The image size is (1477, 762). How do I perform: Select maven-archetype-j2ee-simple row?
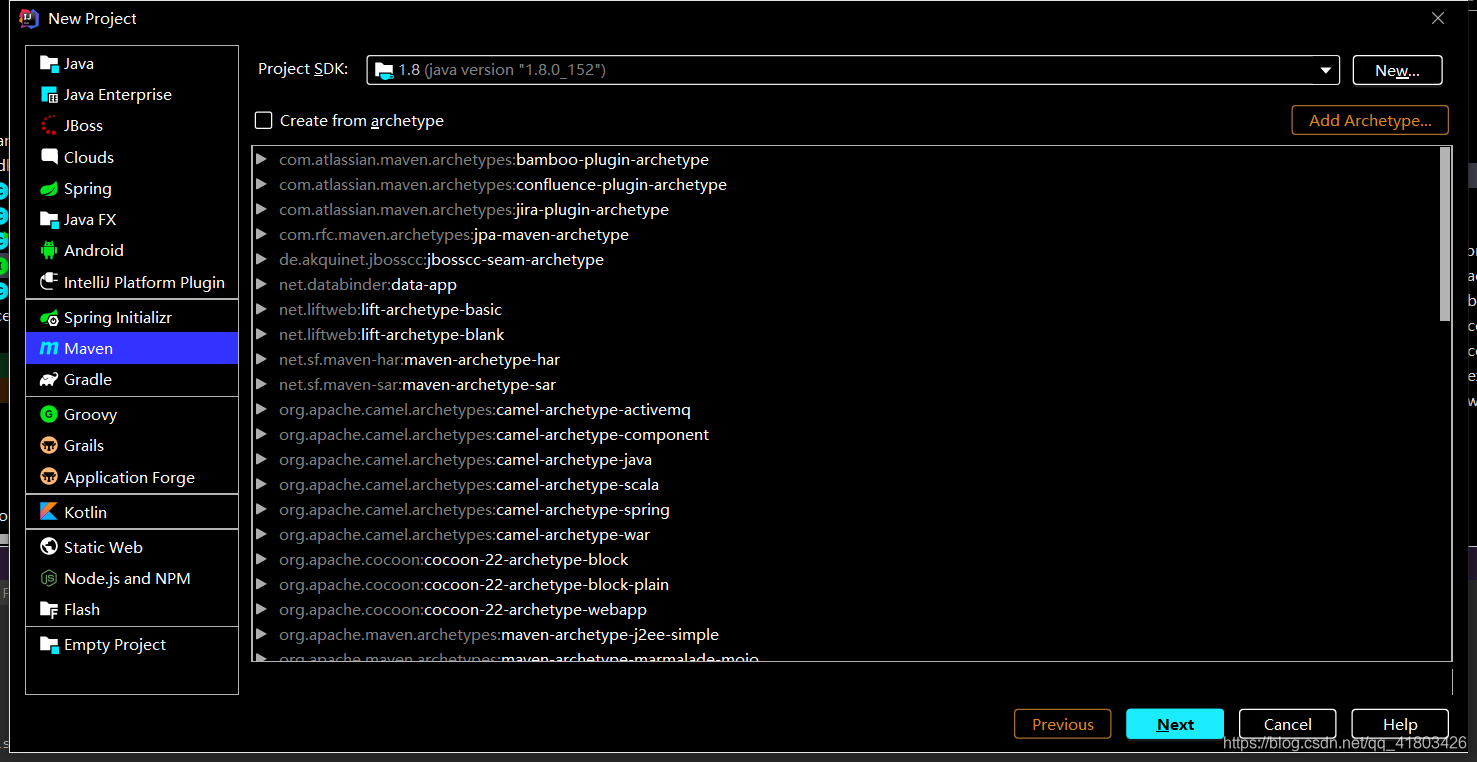point(846,635)
